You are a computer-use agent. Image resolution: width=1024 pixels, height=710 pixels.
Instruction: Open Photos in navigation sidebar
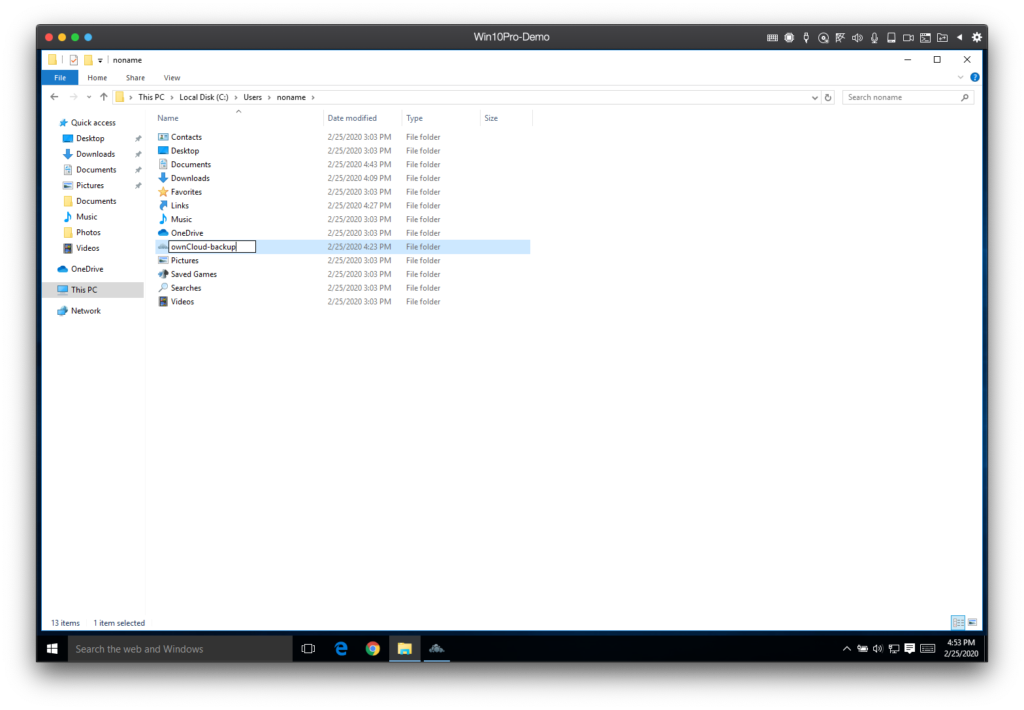(88, 233)
